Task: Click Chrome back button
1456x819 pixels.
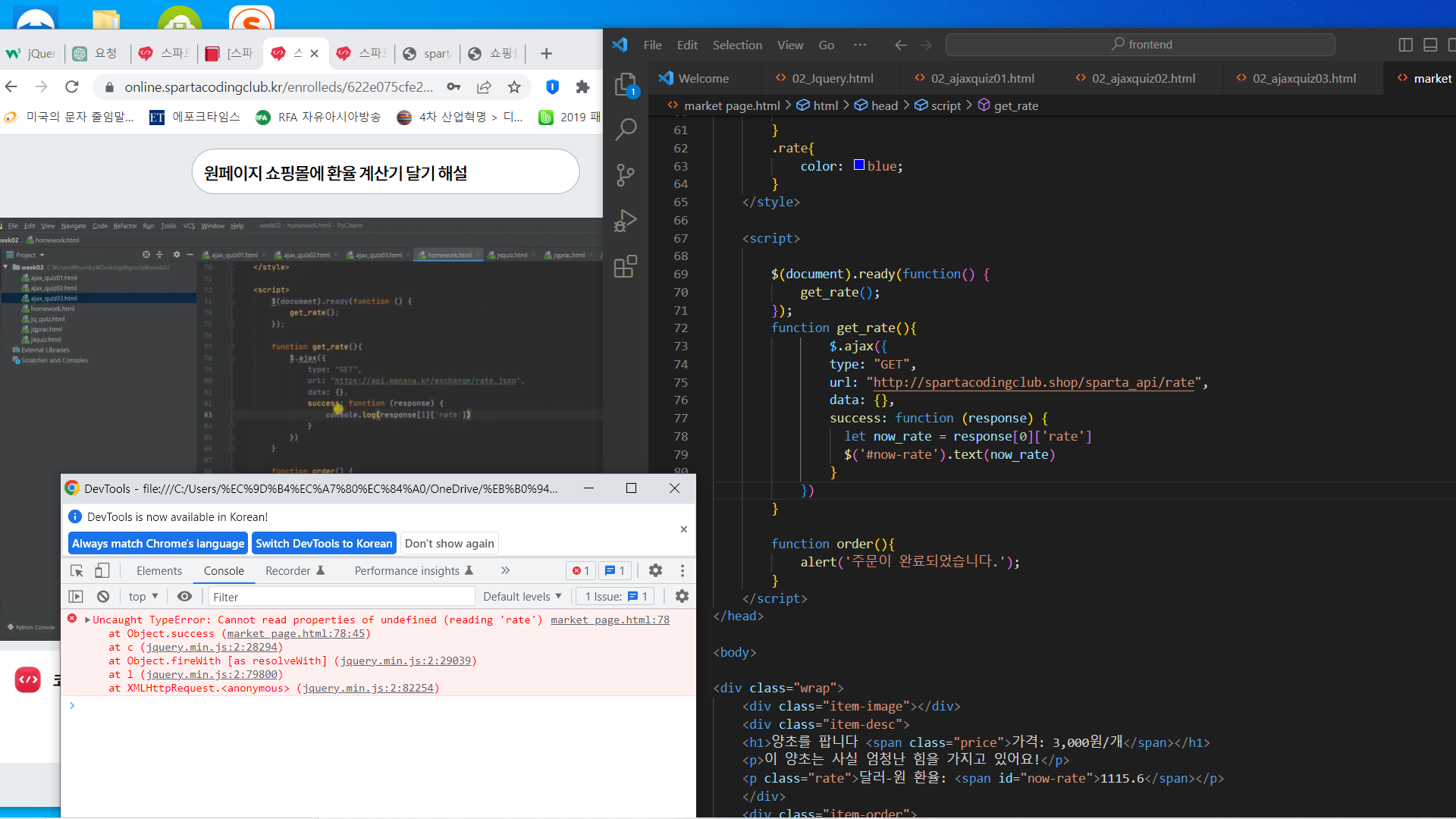Action: 11,86
